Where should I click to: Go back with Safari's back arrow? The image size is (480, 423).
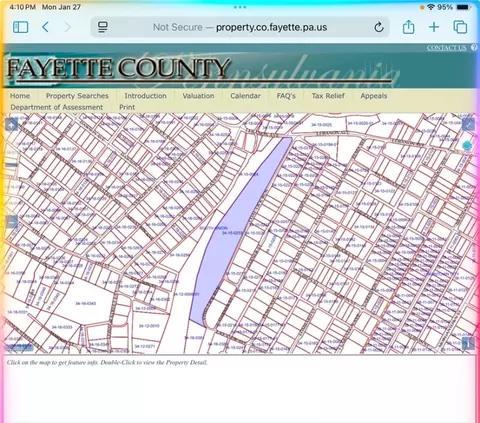point(46,27)
